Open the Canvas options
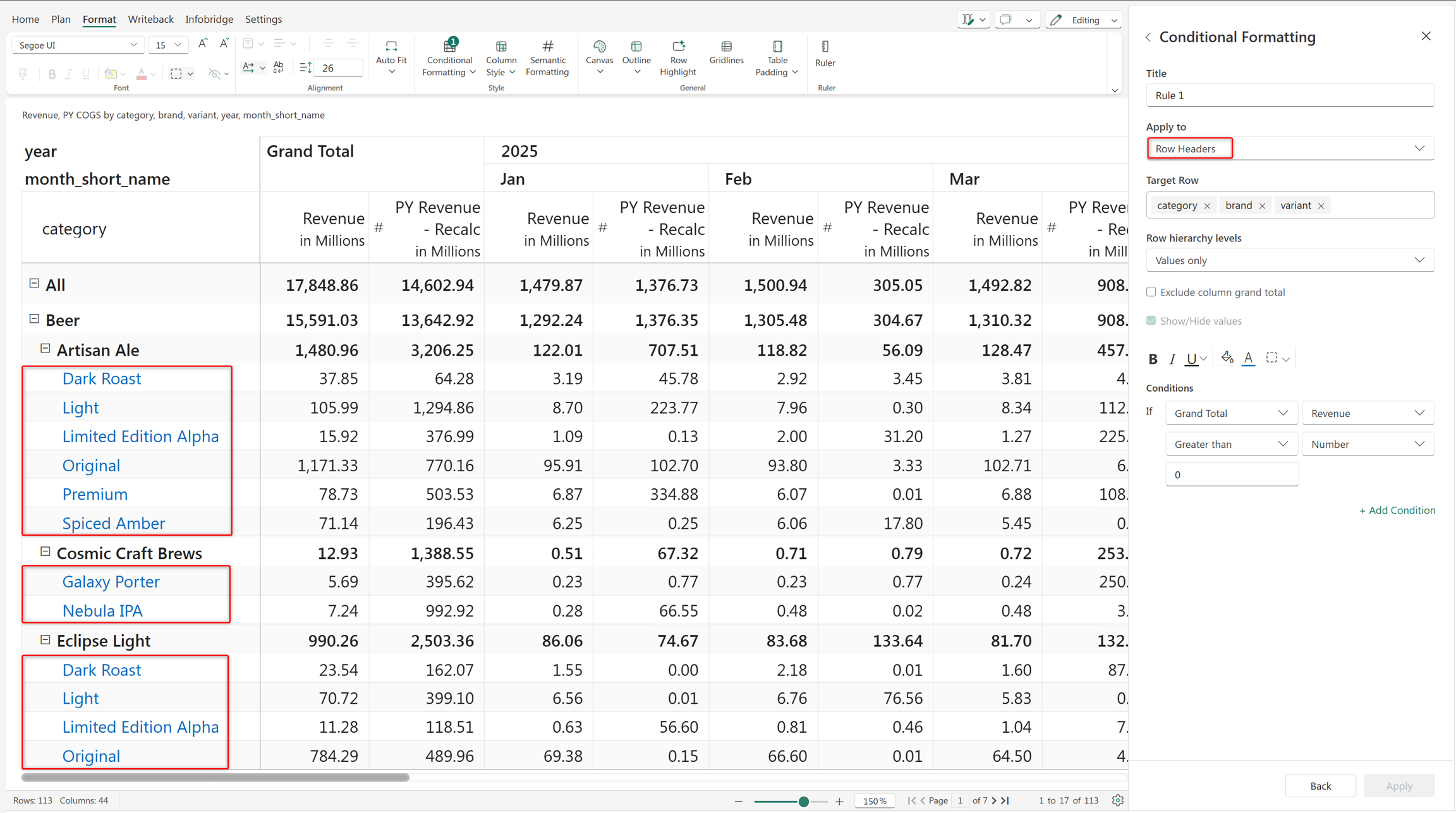The image size is (1456, 813). [599, 57]
